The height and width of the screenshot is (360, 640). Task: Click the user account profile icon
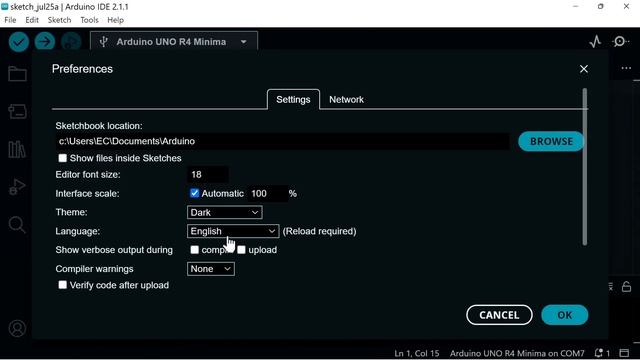(17, 329)
